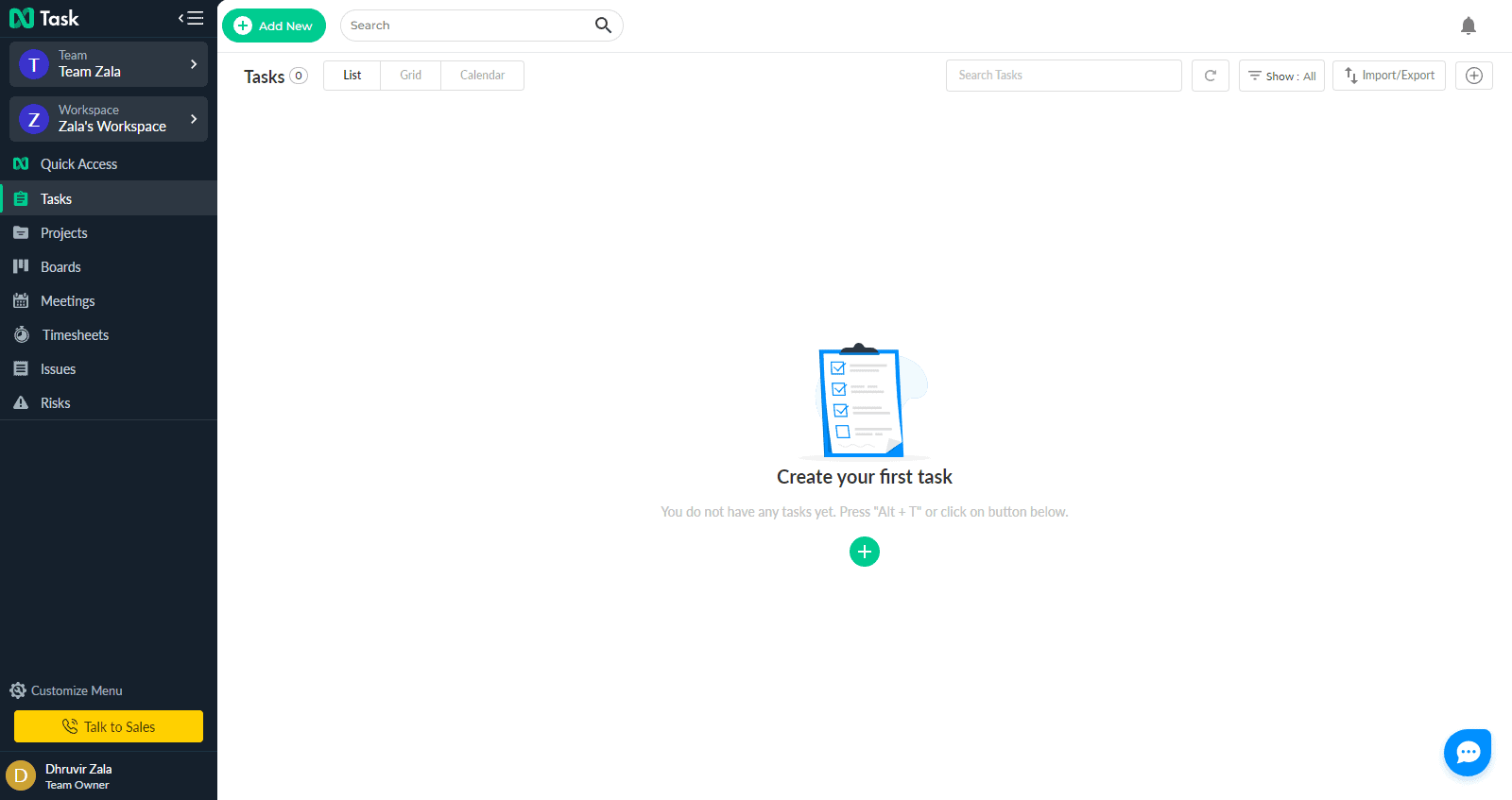Open notifications bell

[x=1469, y=26]
